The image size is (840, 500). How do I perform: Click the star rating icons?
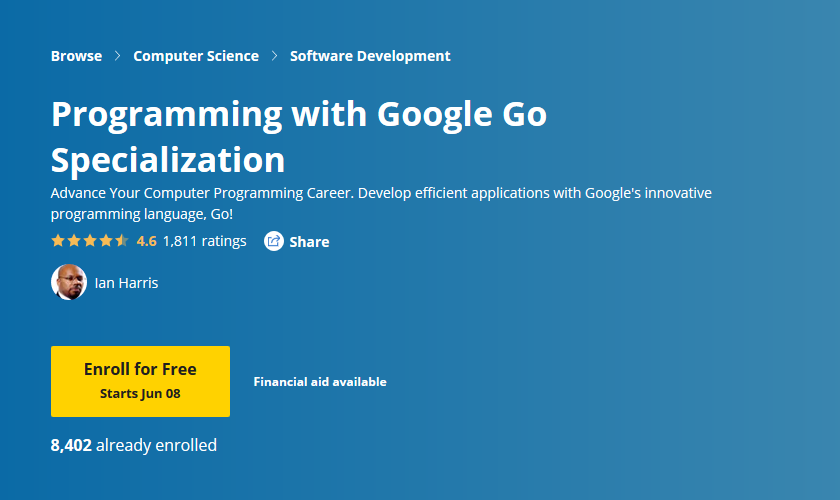point(89,241)
